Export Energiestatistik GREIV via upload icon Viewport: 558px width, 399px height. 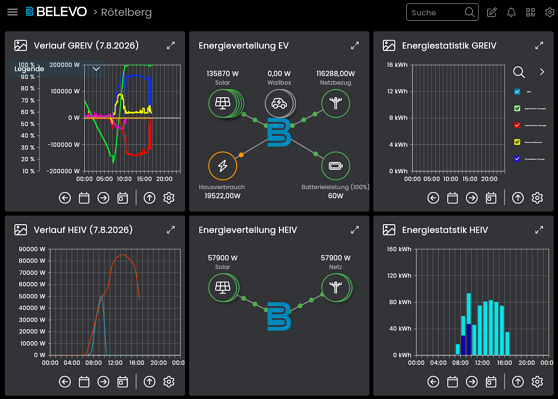coord(518,198)
